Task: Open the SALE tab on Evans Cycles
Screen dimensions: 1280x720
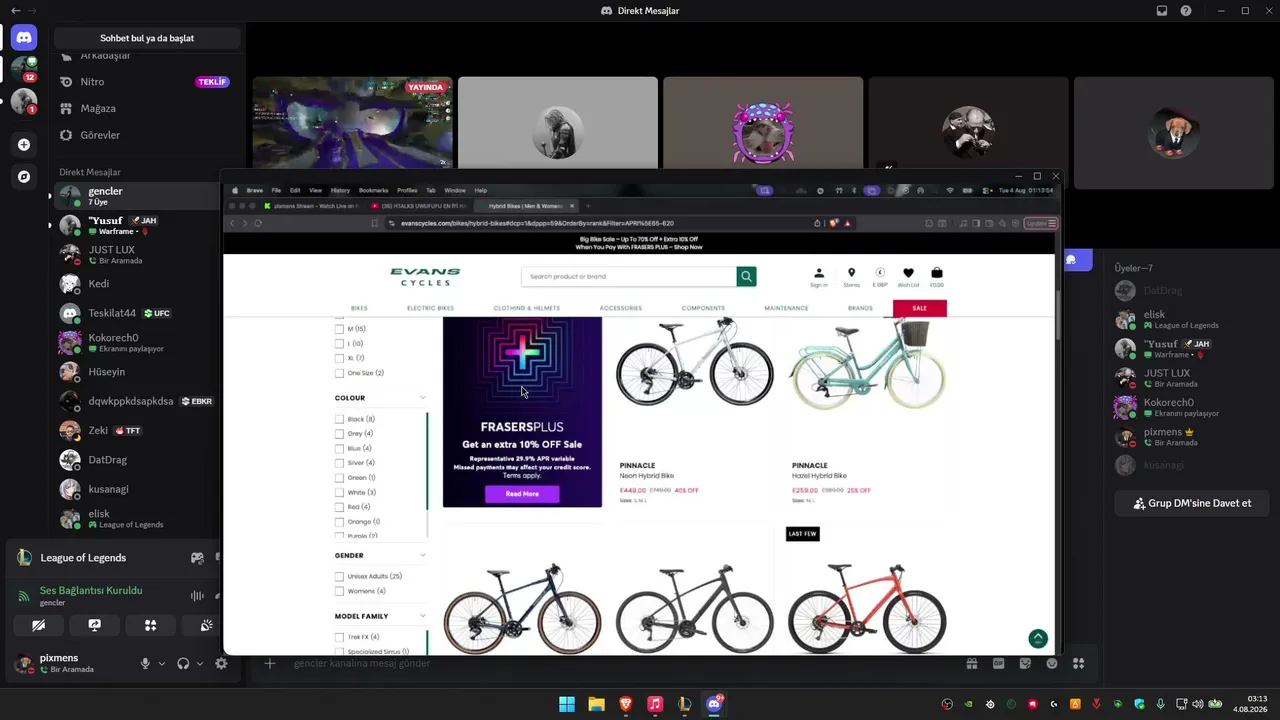Action: coord(920,308)
